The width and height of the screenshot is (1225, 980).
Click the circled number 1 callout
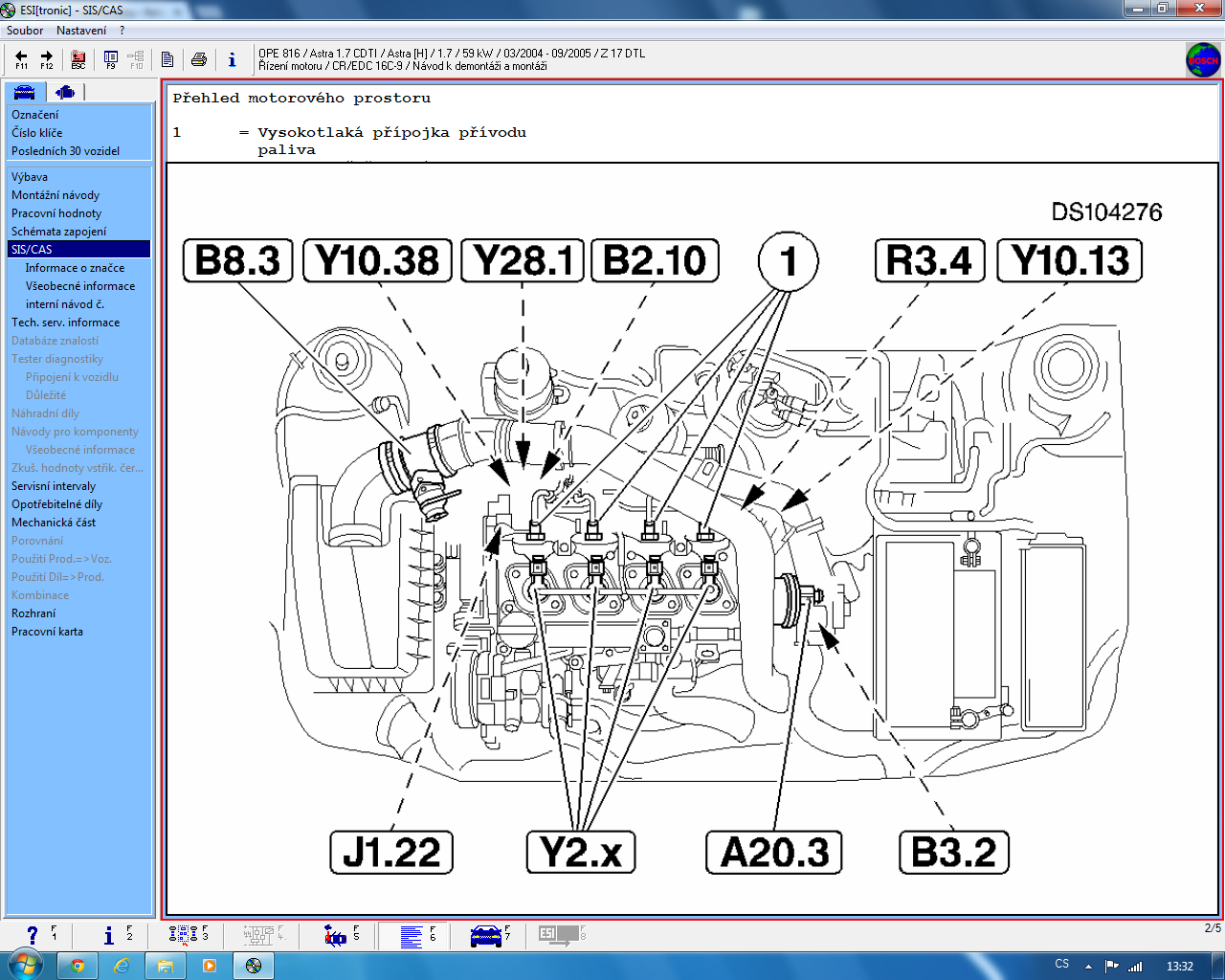point(789,261)
